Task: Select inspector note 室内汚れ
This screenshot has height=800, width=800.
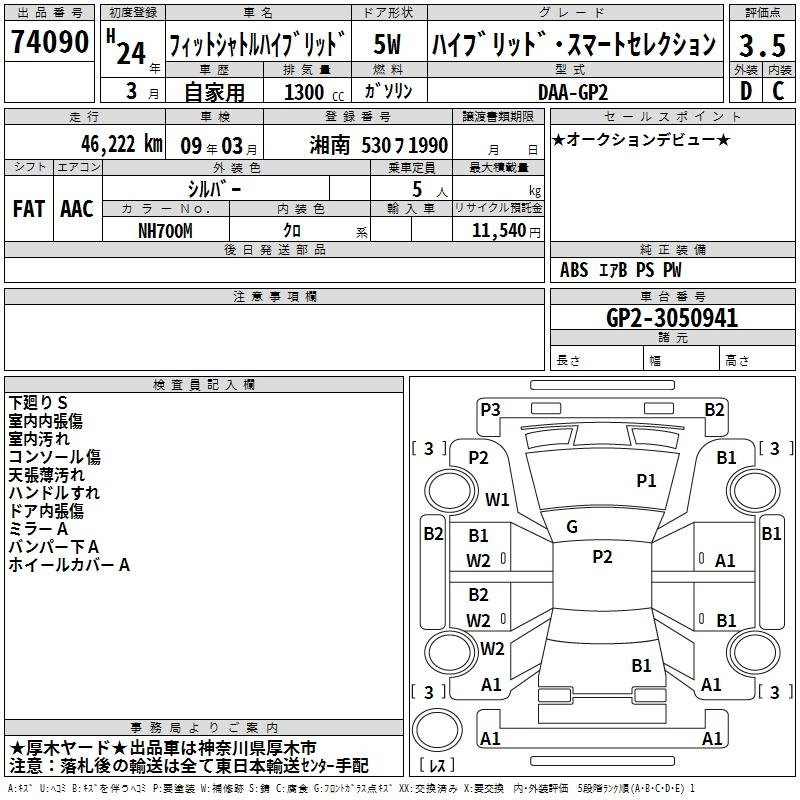Action: pyautogui.click(x=39, y=439)
